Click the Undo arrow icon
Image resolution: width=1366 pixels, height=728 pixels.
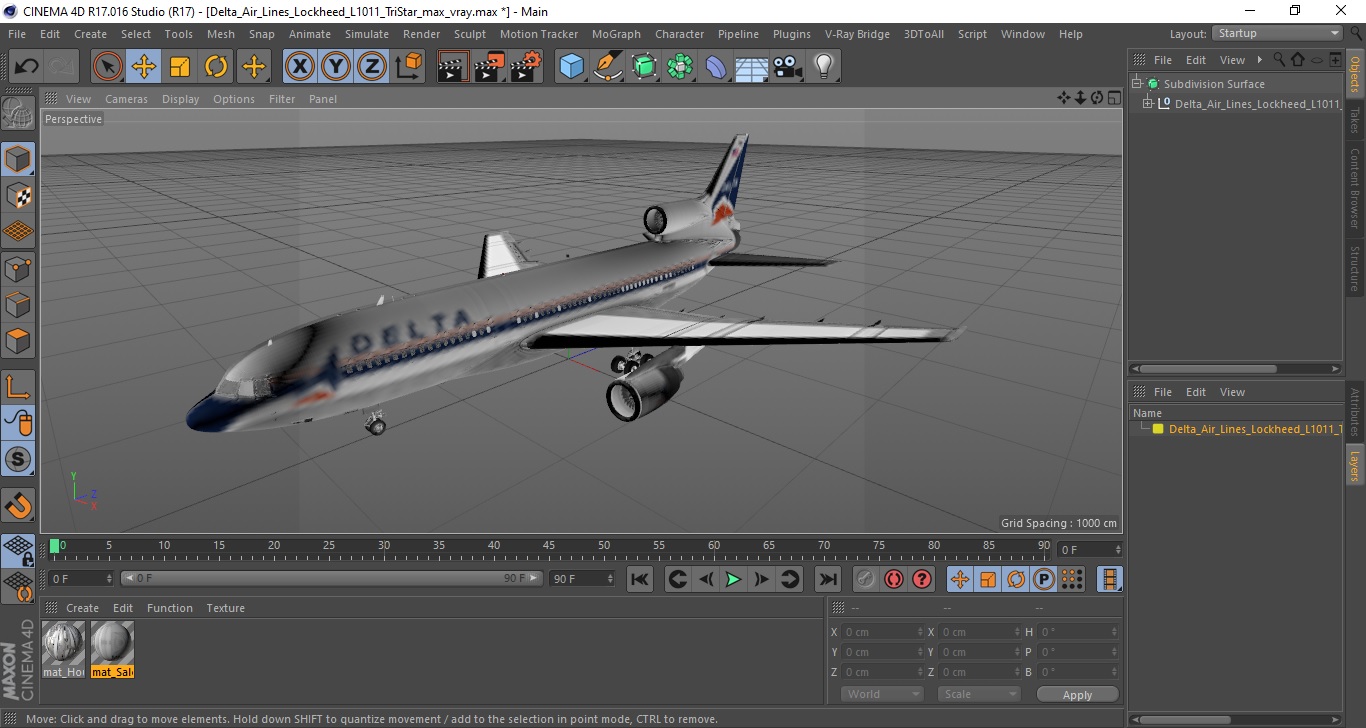(x=27, y=67)
